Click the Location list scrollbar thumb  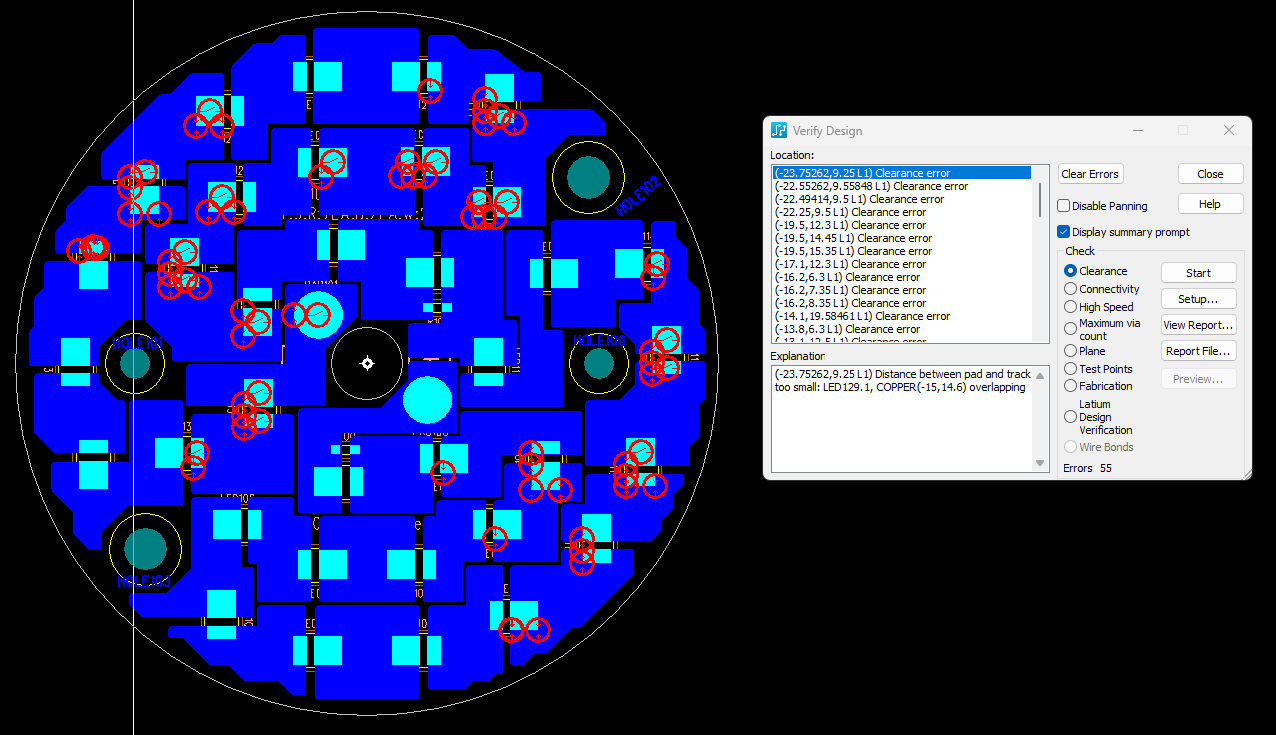pos(1040,198)
